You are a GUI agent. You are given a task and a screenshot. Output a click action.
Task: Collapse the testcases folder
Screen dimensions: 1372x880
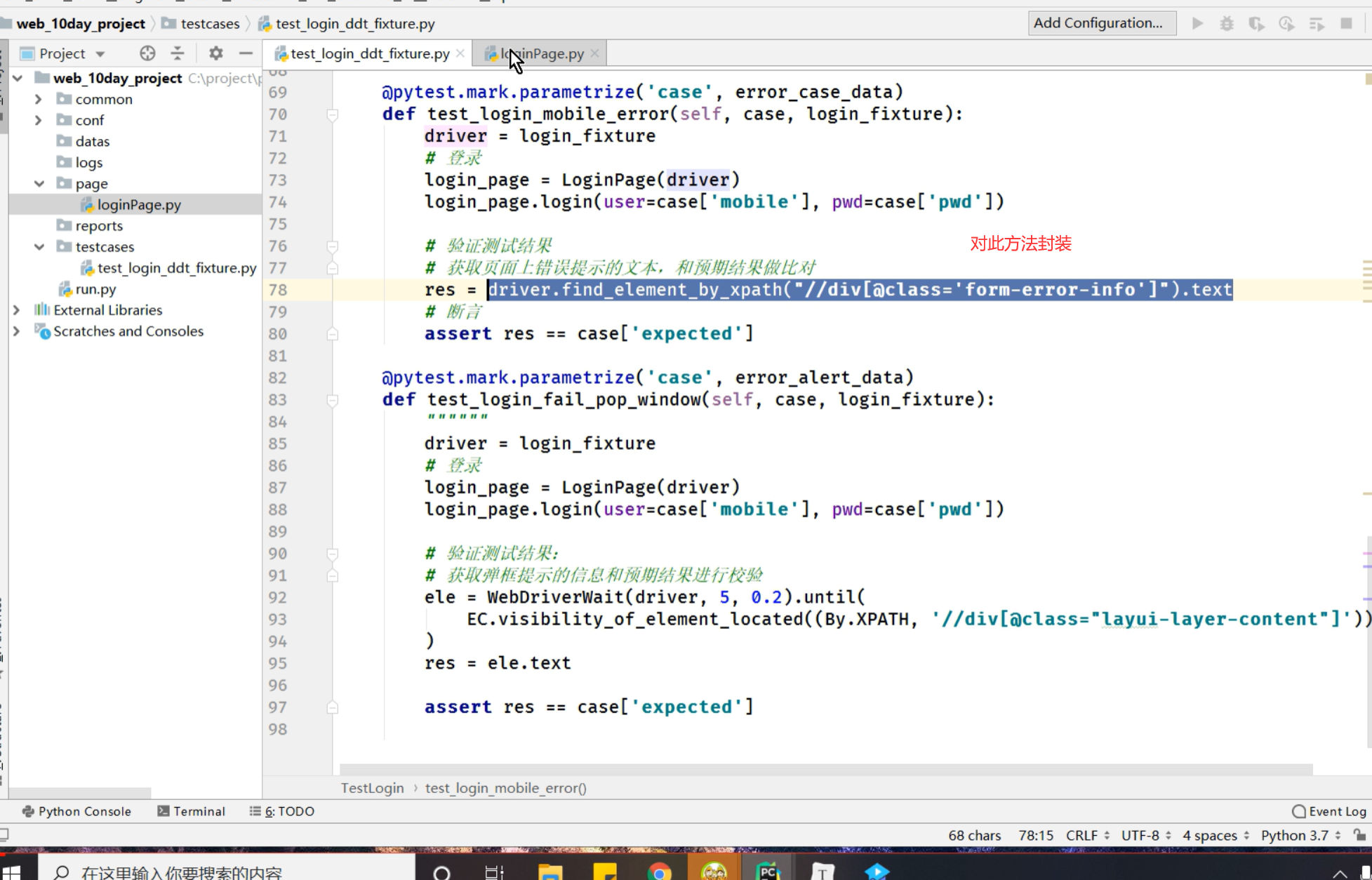[39, 247]
